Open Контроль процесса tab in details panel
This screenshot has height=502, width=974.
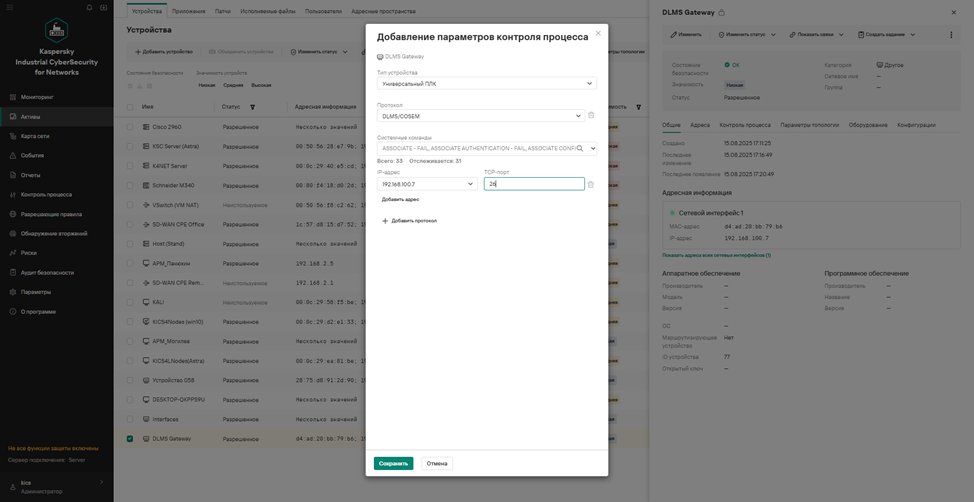pos(745,125)
